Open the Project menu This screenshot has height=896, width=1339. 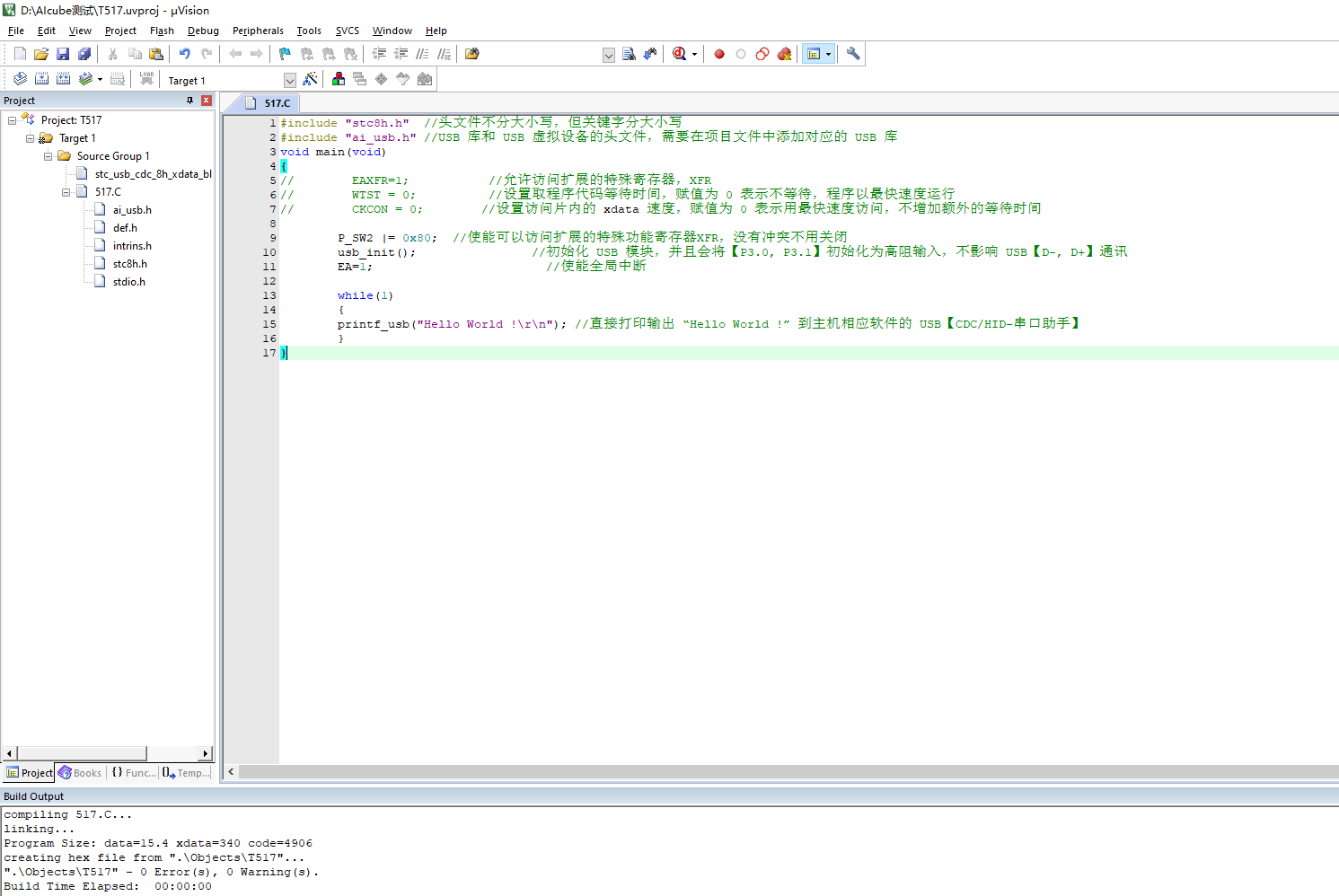pos(120,31)
